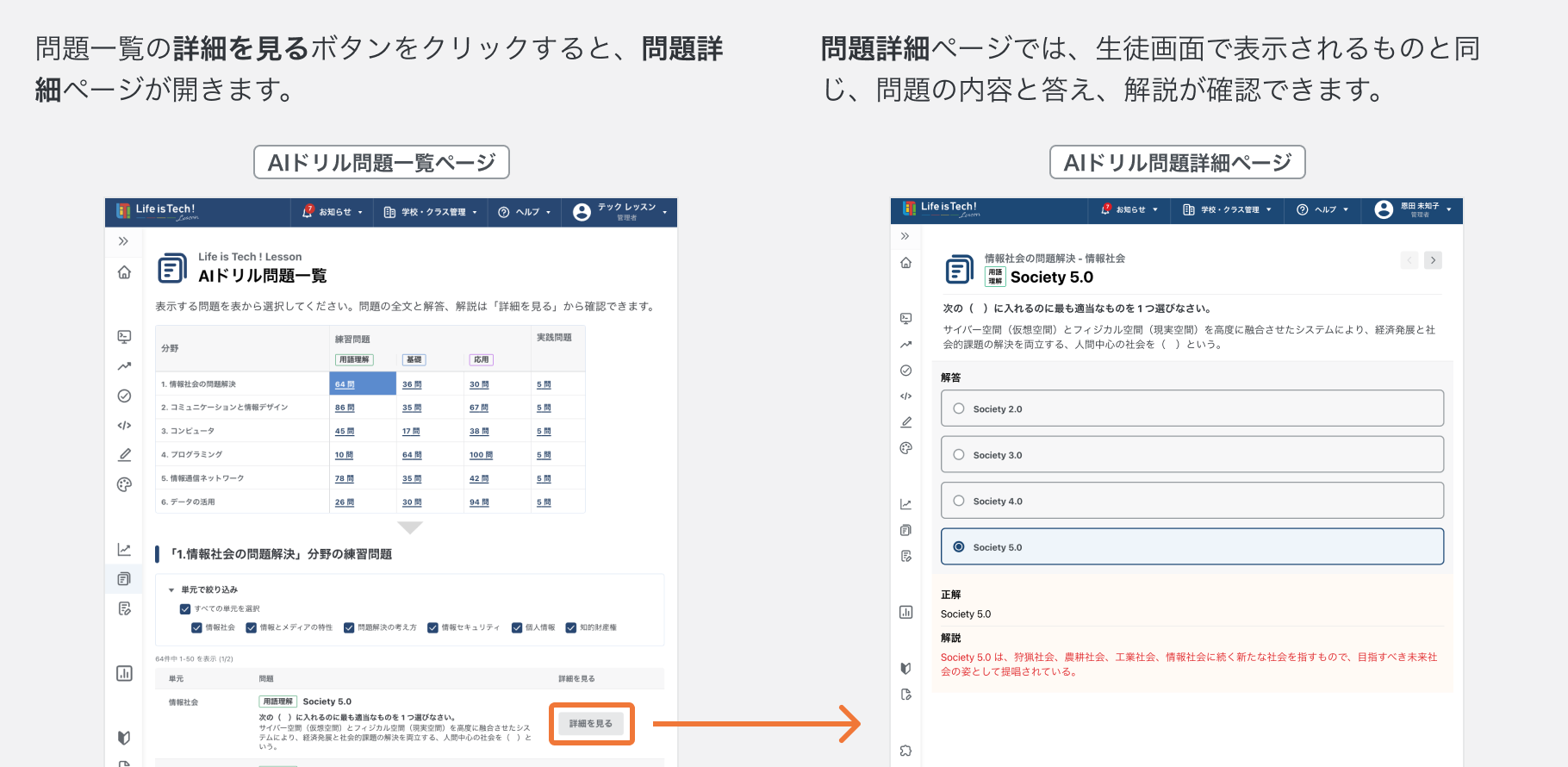This screenshot has width=1568, height=767.
Task: Open monitor lesson icon in list page sidebar
Action: pos(124,337)
